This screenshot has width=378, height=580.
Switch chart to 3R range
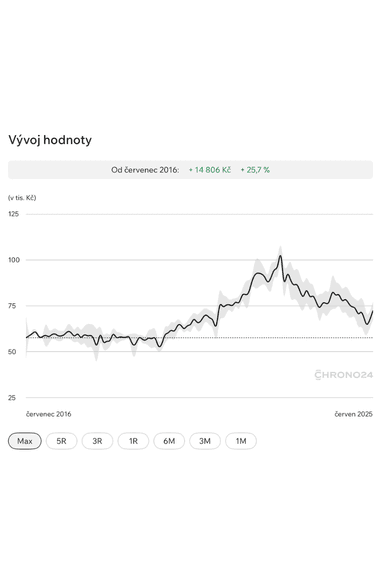tap(97, 441)
